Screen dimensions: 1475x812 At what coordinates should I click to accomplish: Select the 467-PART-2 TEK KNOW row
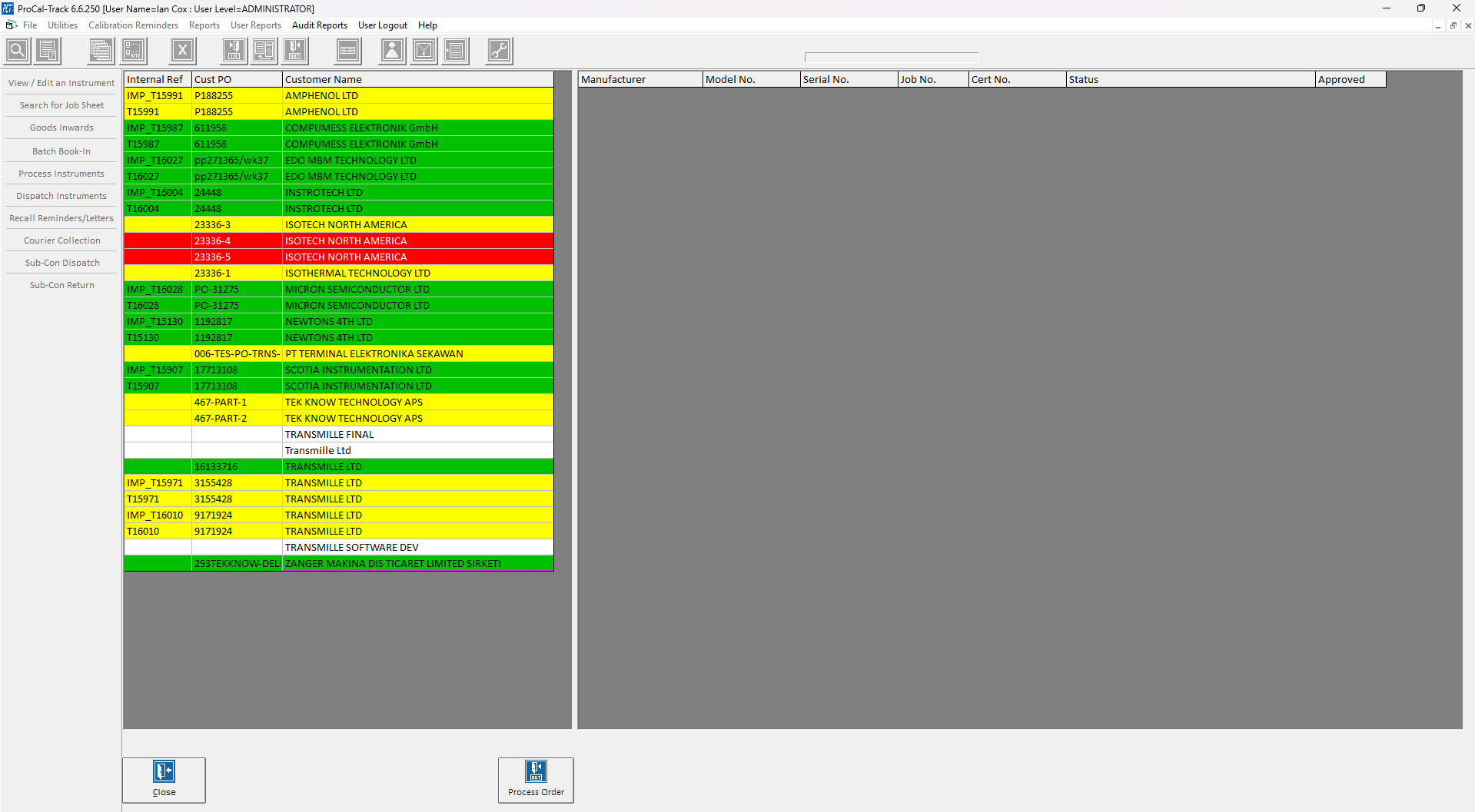(x=339, y=419)
